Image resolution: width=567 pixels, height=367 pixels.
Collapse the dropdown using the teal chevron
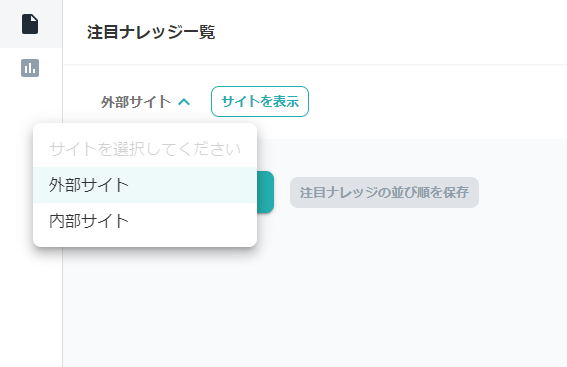coord(184,102)
